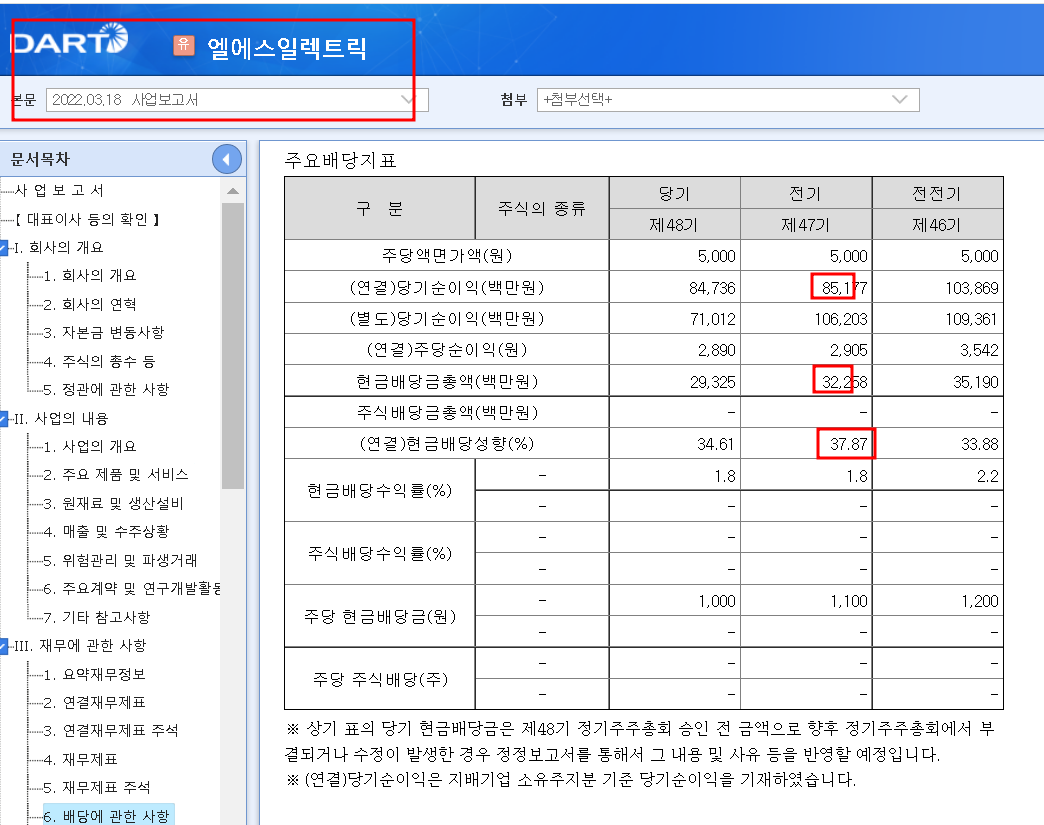Click the 제47기 column header
The height and width of the screenshot is (825, 1044).
[x=806, y=225]
